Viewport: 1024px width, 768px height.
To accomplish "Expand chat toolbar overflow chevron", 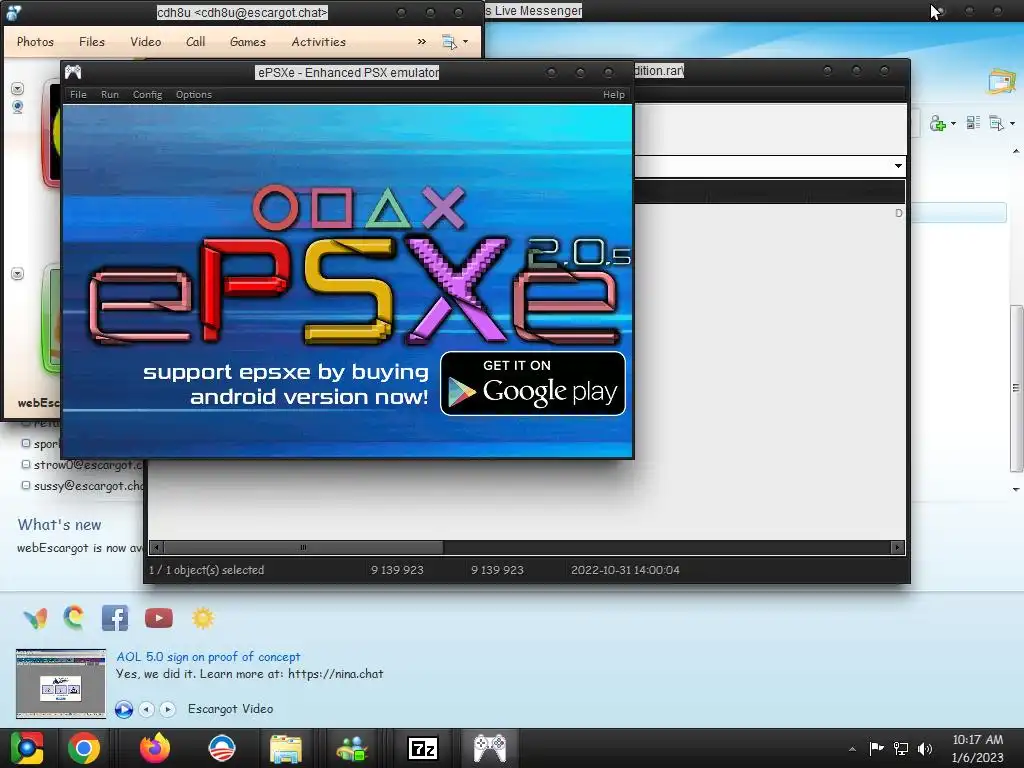I will click(422, 42).
